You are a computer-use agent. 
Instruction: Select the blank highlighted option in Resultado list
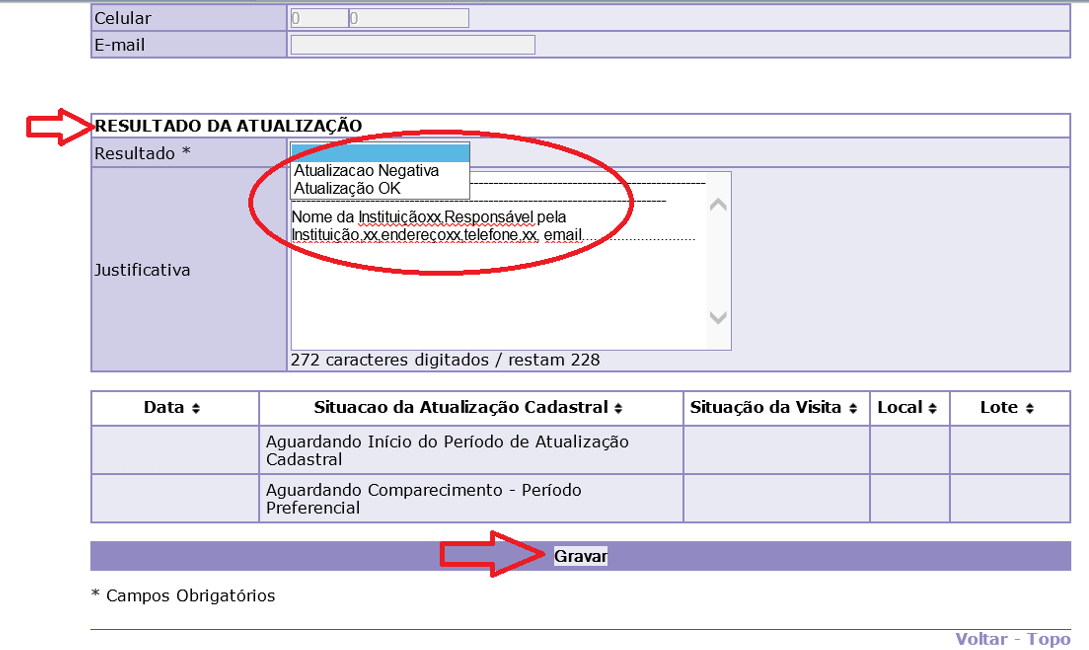[380, 152]
